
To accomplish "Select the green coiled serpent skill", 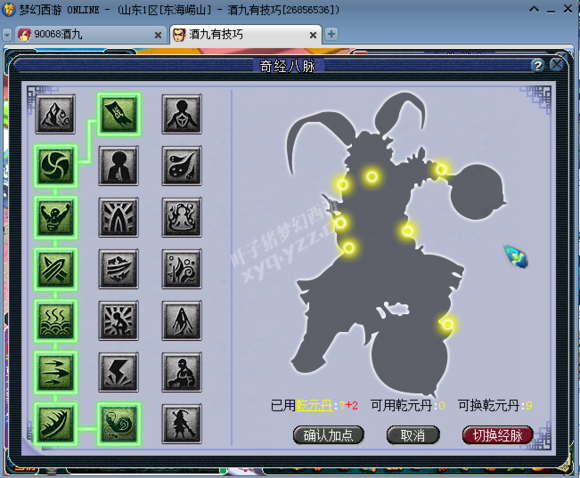I will pos(119,424).
